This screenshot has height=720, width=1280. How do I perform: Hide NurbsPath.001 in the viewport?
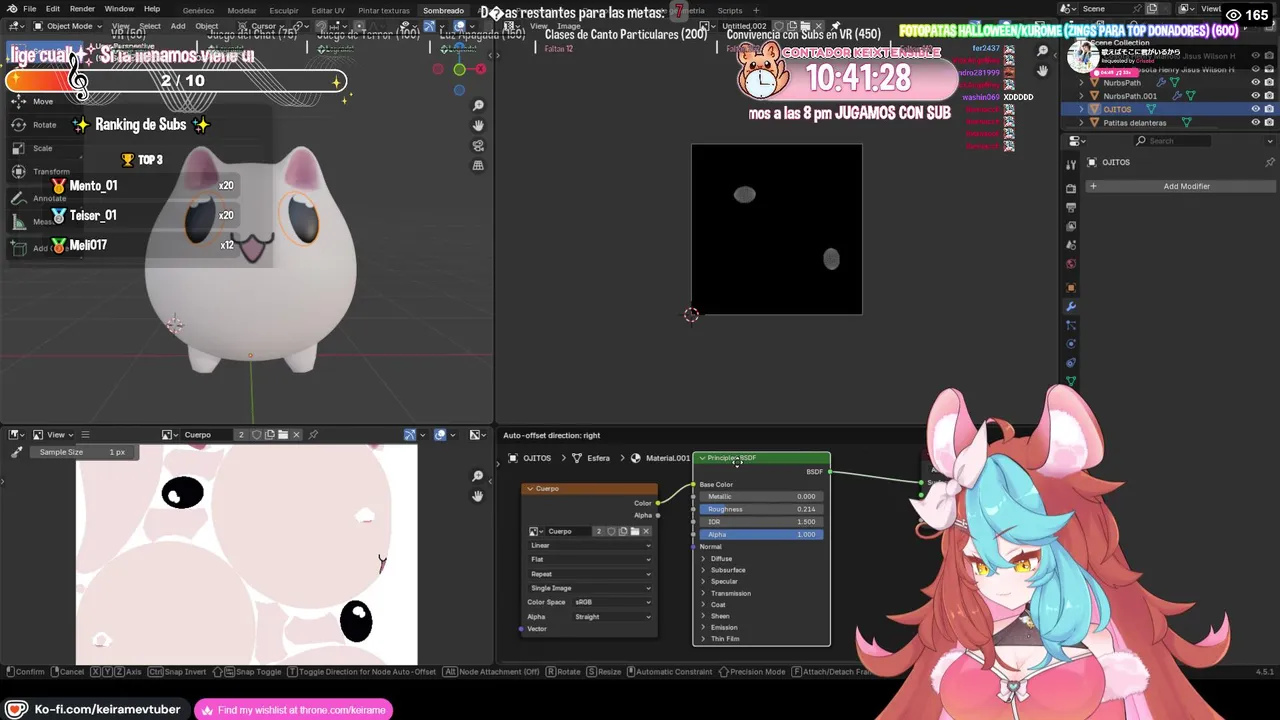tap(1256, 96)
